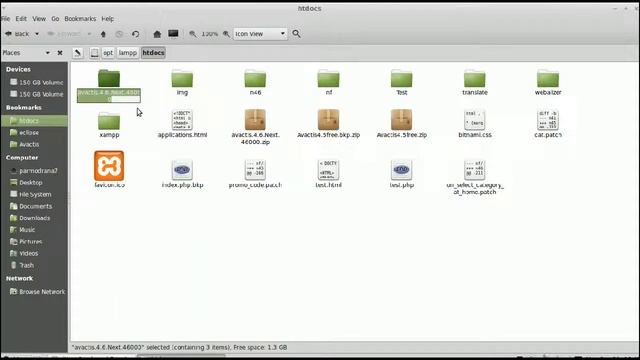The image size is (640, 360).
Task: Select the first 150 GB Volume device
Action: (36, 82)
